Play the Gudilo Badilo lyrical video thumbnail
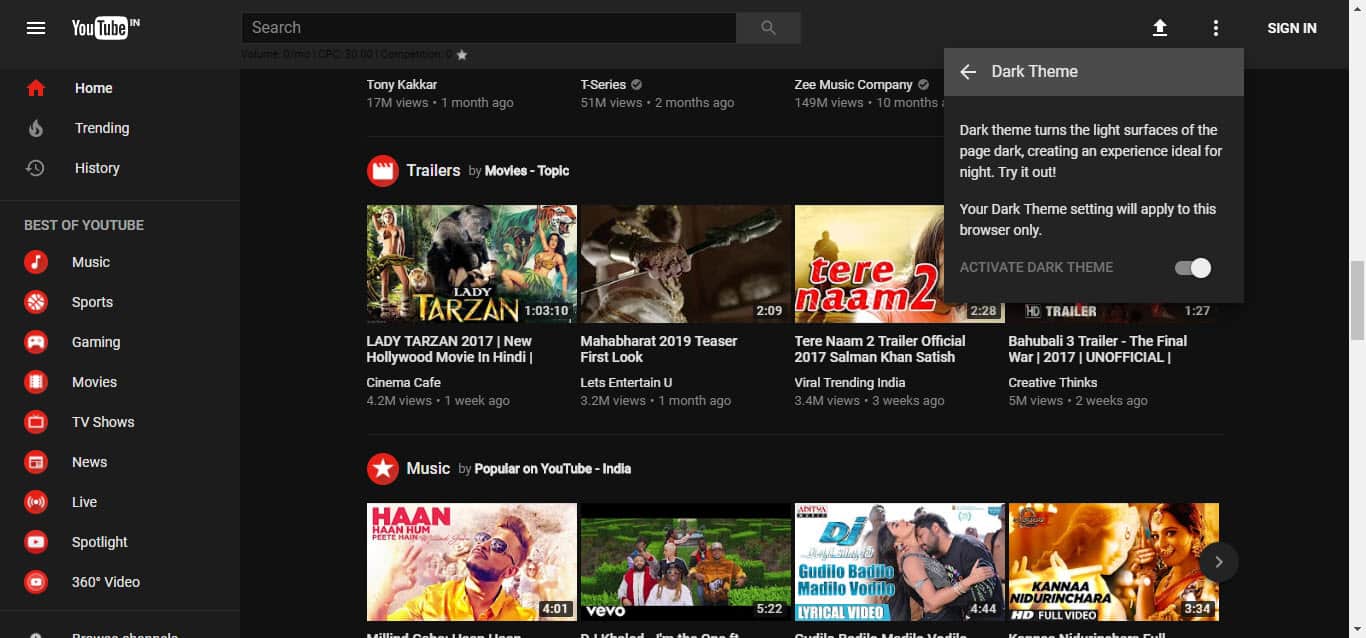1366x638 pixels. click(900, 562)
